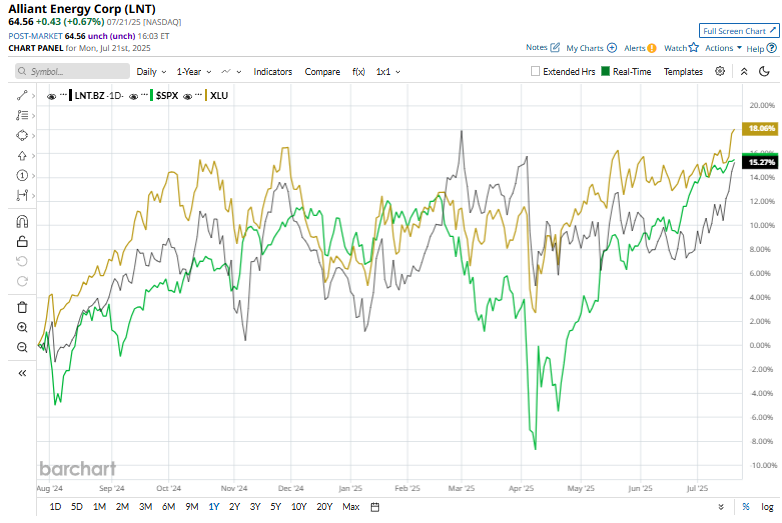Screen dimensions: 782x523
Task: Click the 18.06% XLU price label
Action: [761, 129]
